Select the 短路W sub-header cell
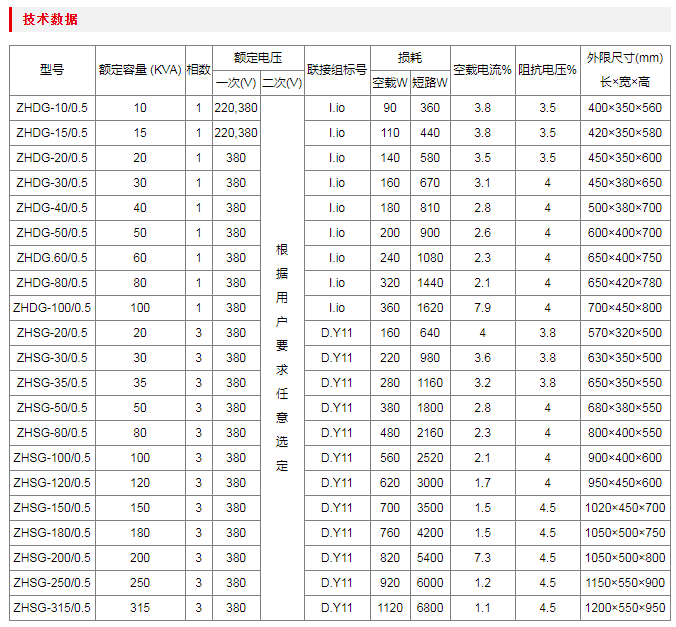 tap(430, 83)
